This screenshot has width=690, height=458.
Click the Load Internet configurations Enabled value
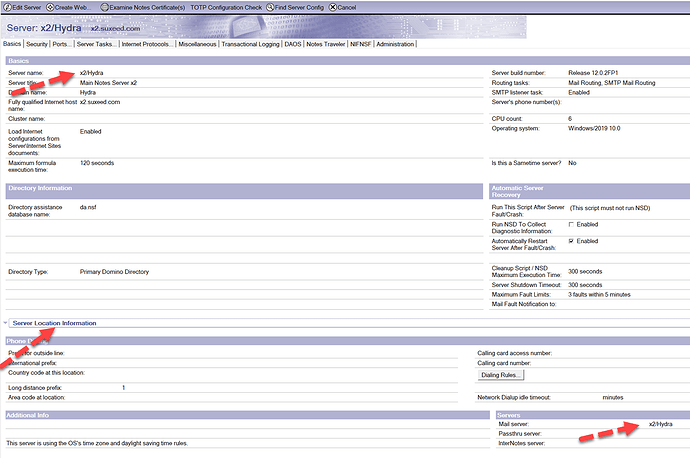[x=90, y=131]
